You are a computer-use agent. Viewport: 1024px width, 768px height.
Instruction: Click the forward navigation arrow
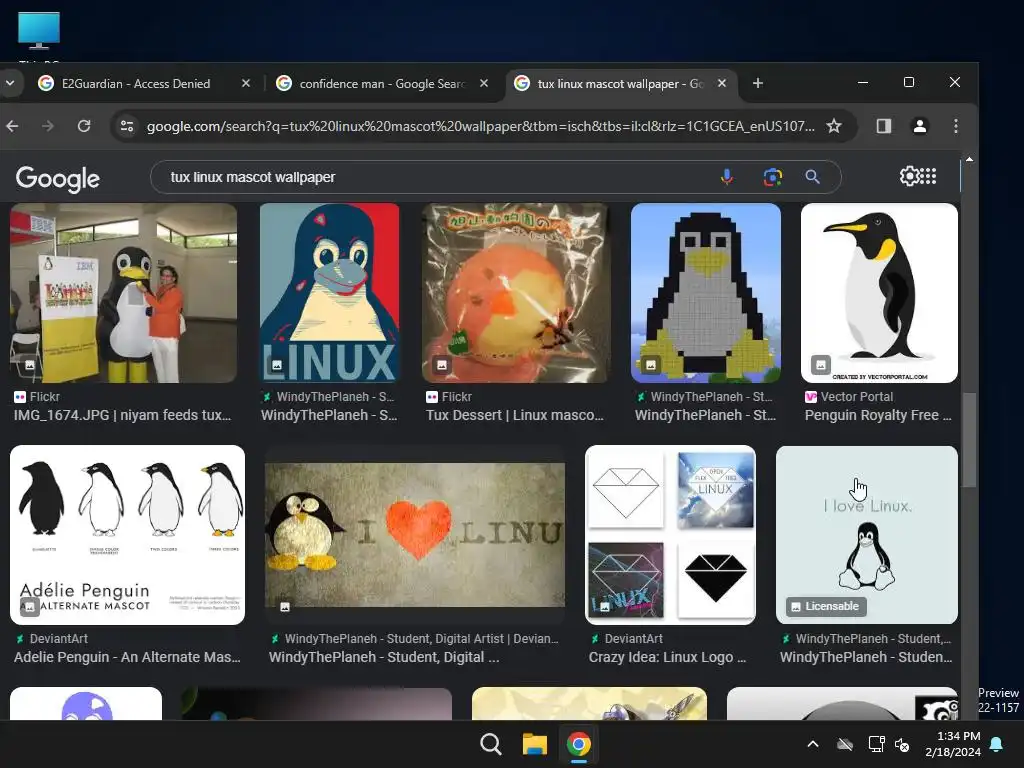click(48, 126)
